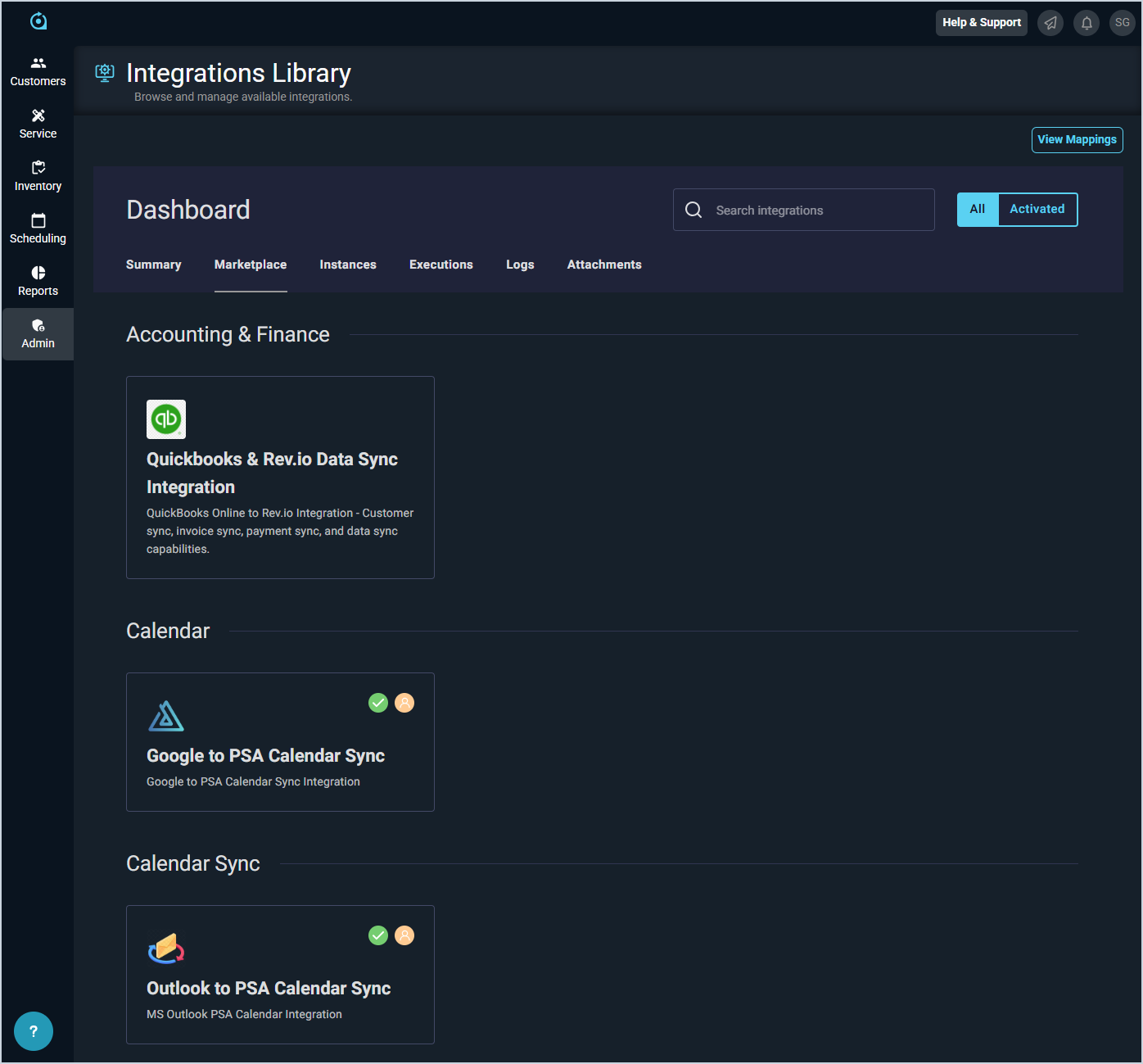Select the All integrations filter
This screenshot has width=1143, height=1064.
(x=978, y=210)
